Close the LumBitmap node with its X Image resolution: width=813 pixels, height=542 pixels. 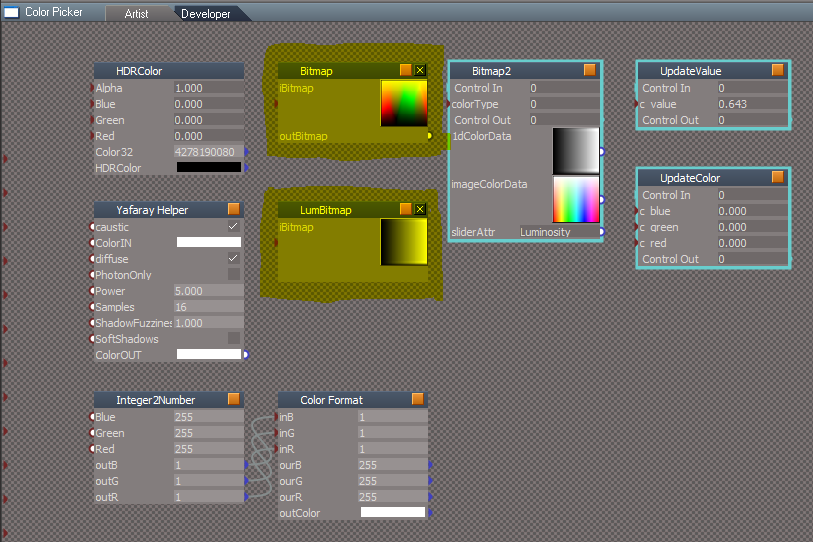point(420,209)
